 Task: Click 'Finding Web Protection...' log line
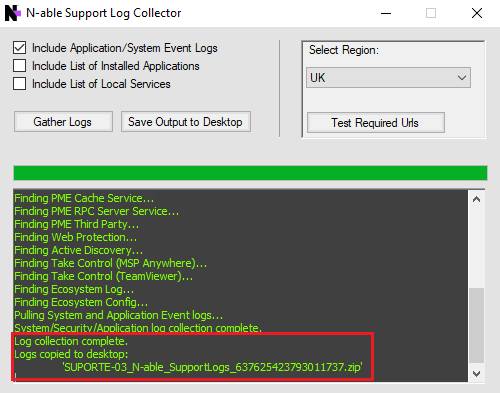click(x=75, y=237)
